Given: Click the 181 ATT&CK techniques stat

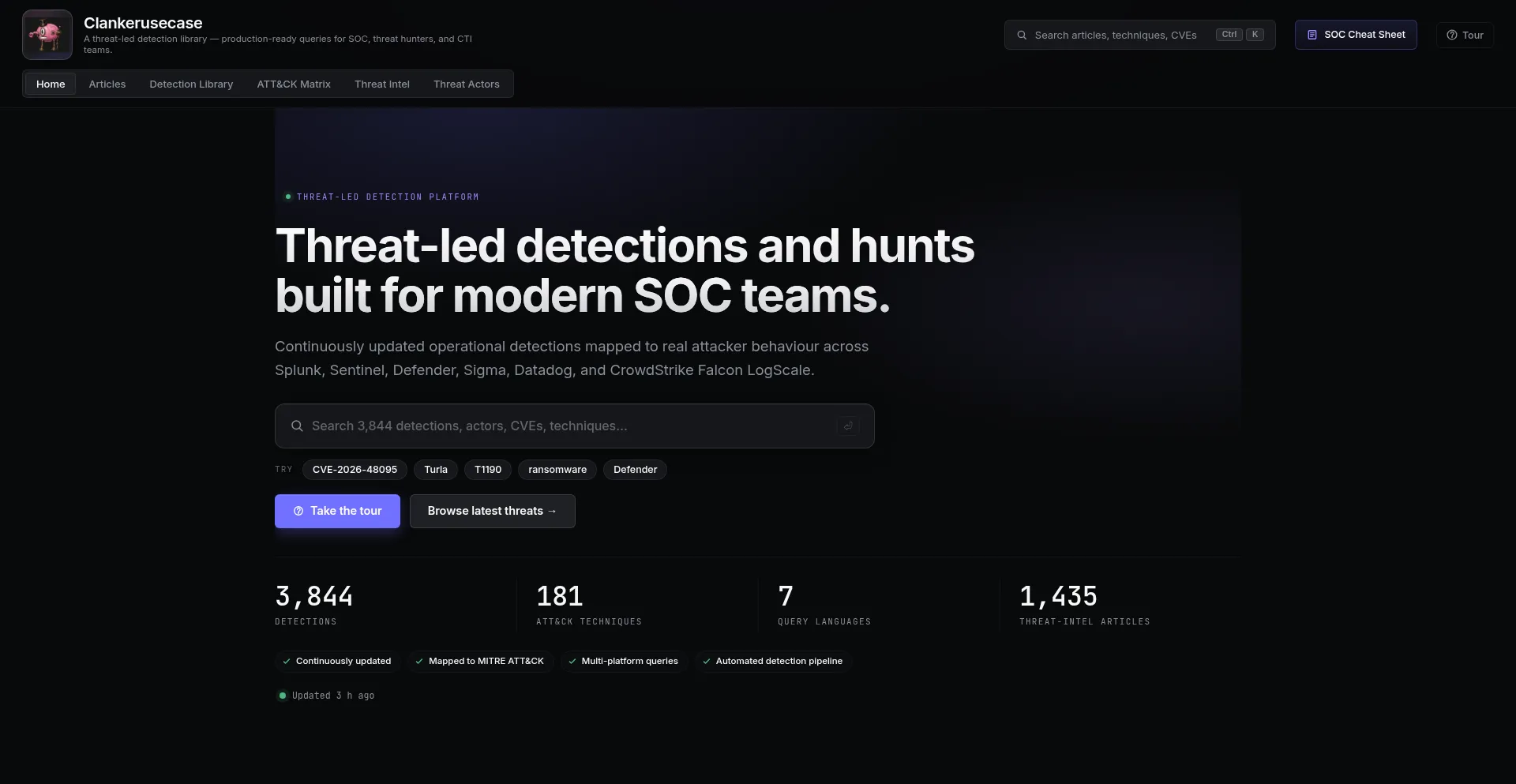Looking at the screenshot, I should [589, 605].
